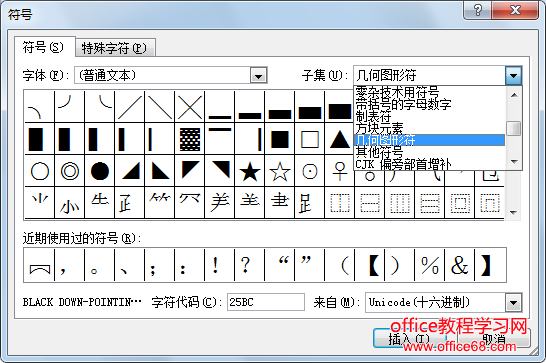
Task: Collapse the 子集 subset dropdown arrow
Action: (513, 75)
